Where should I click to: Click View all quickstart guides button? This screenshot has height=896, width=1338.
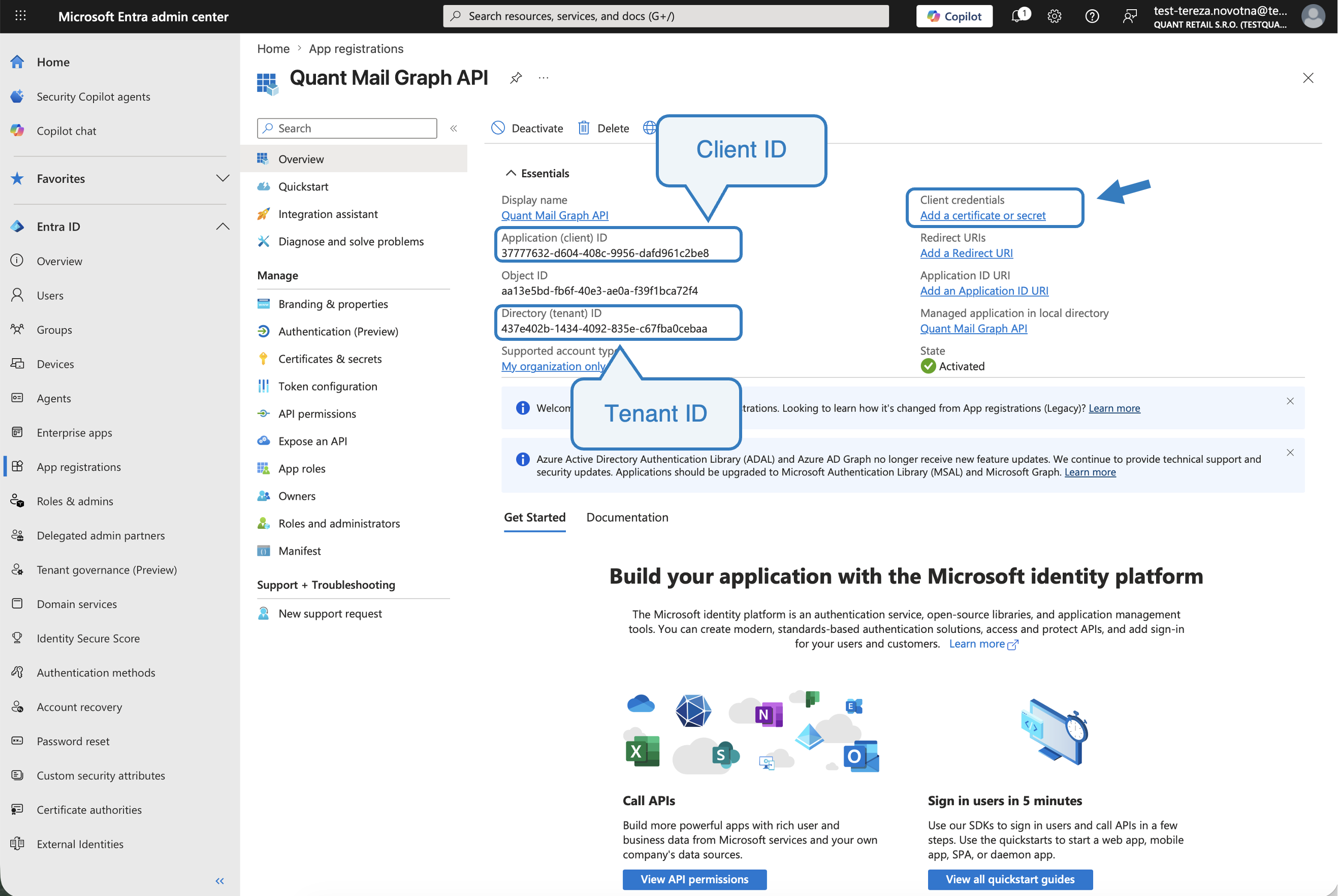1010,879
